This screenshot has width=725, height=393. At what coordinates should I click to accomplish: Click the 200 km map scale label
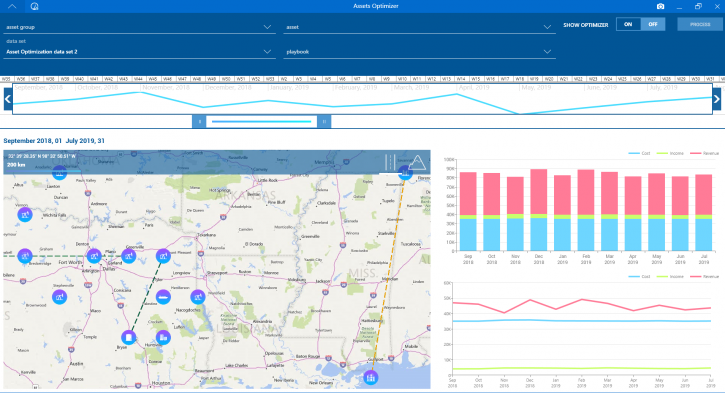[x=16, y=165]
